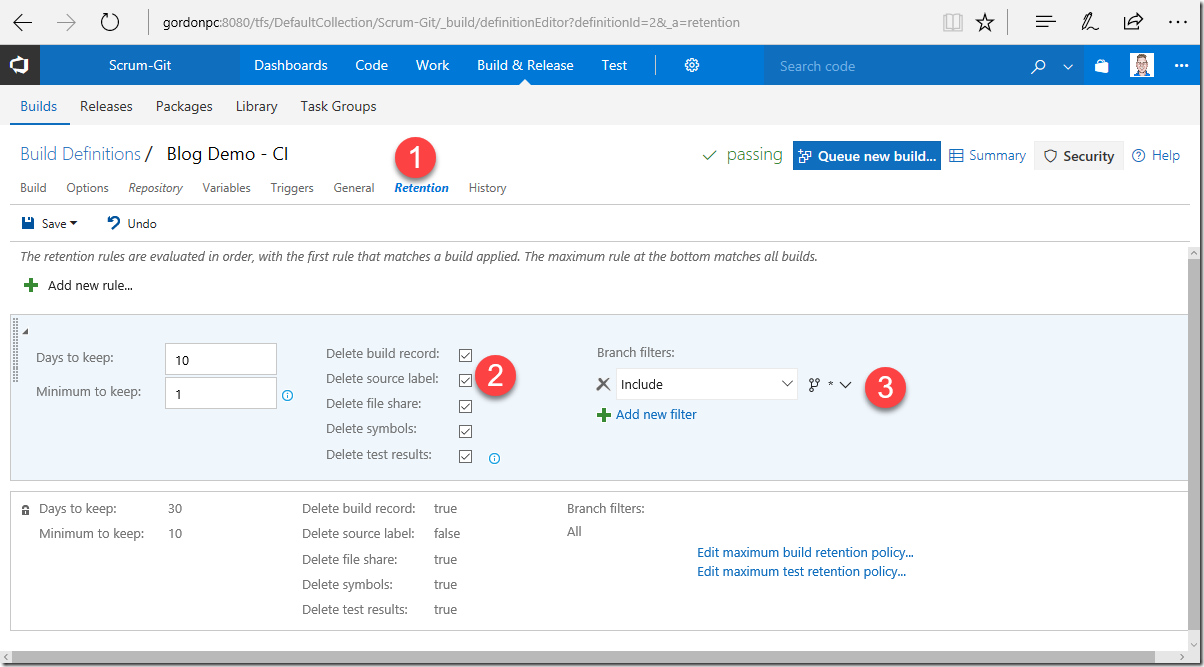
Task: Open the Dashboards hub
Action: [291, 65]
